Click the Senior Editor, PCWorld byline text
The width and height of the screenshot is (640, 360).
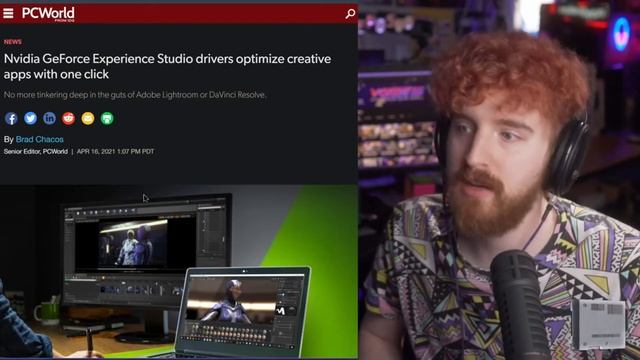(36, 151)
